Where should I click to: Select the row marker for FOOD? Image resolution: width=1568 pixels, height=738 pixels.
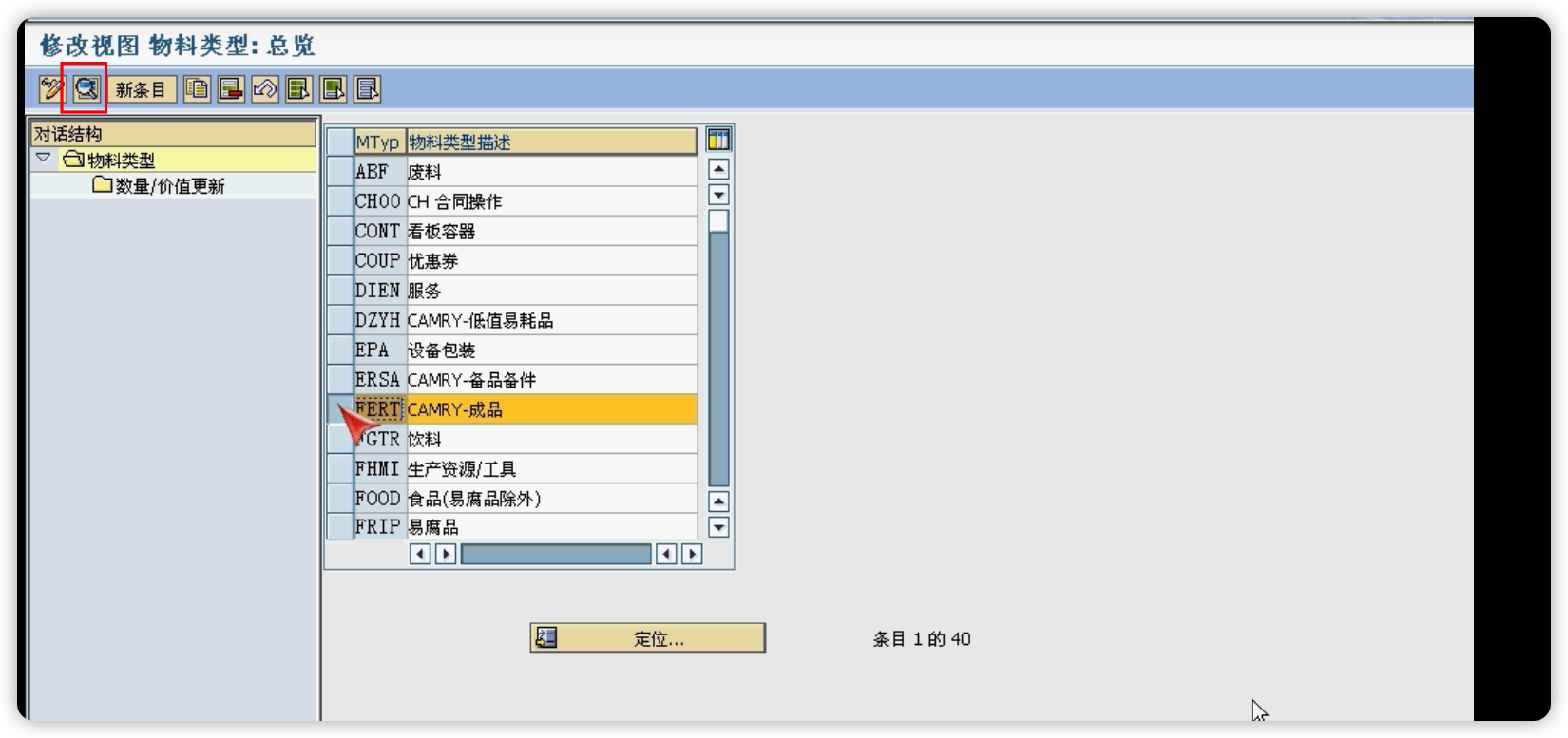click(339, 499)
